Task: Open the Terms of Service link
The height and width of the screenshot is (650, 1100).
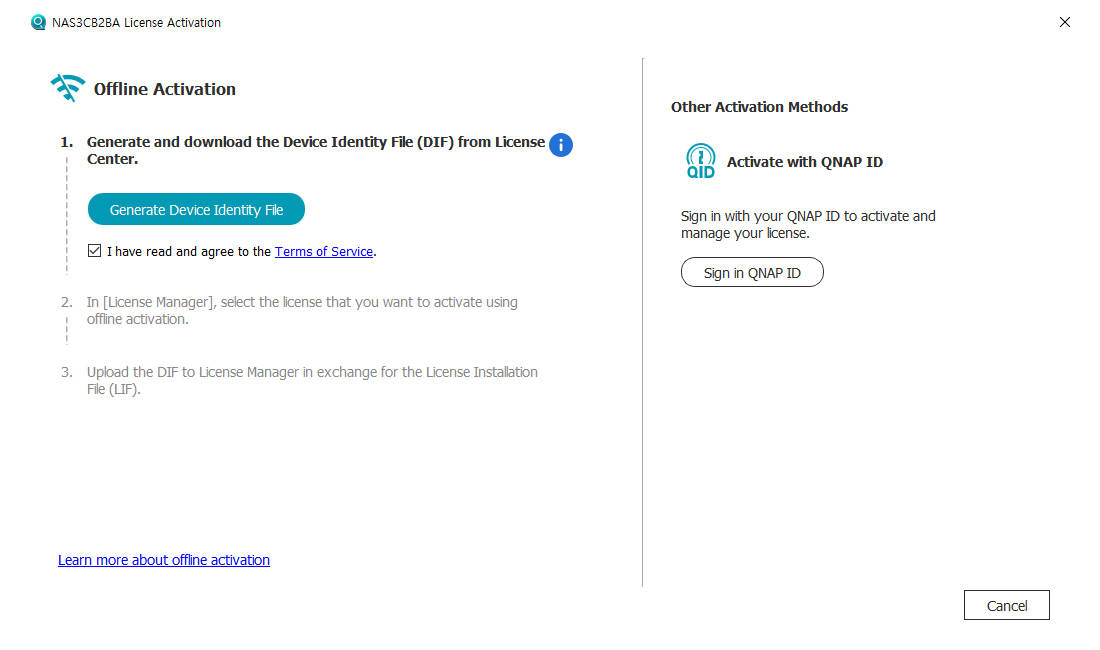Action: click(324, 252)
